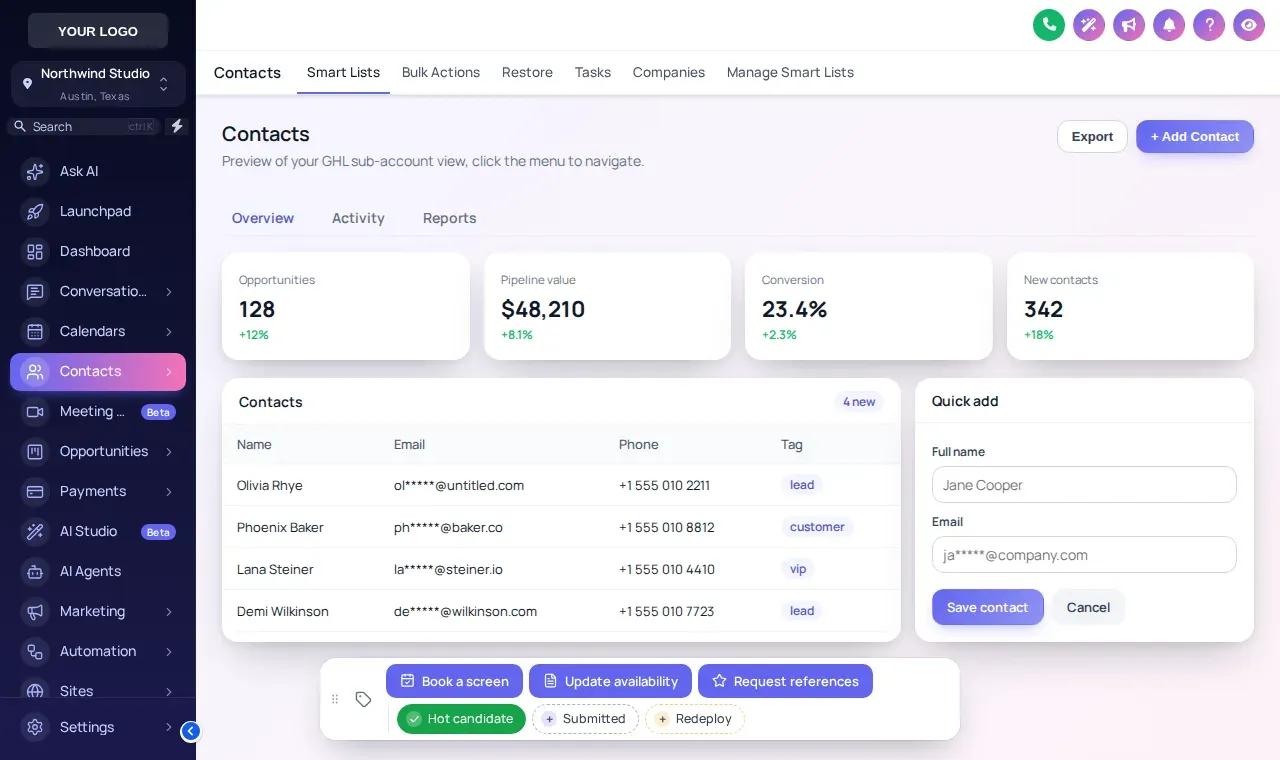The width and height of the screenshot is (1280, 760).
Task: Click the Full name input field
Action: coord(1084,485)
